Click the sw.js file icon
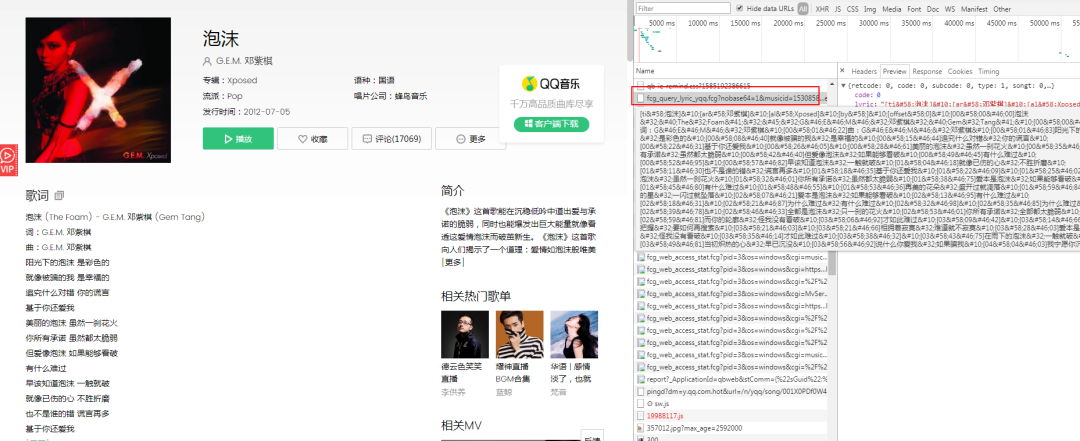Image resolution: width=1080 pixels, height=441 pixels. point(641,403)
